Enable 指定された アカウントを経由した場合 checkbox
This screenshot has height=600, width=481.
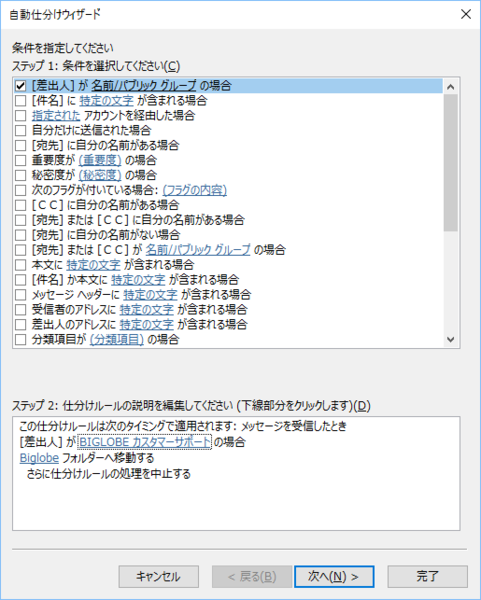(20, 116)
